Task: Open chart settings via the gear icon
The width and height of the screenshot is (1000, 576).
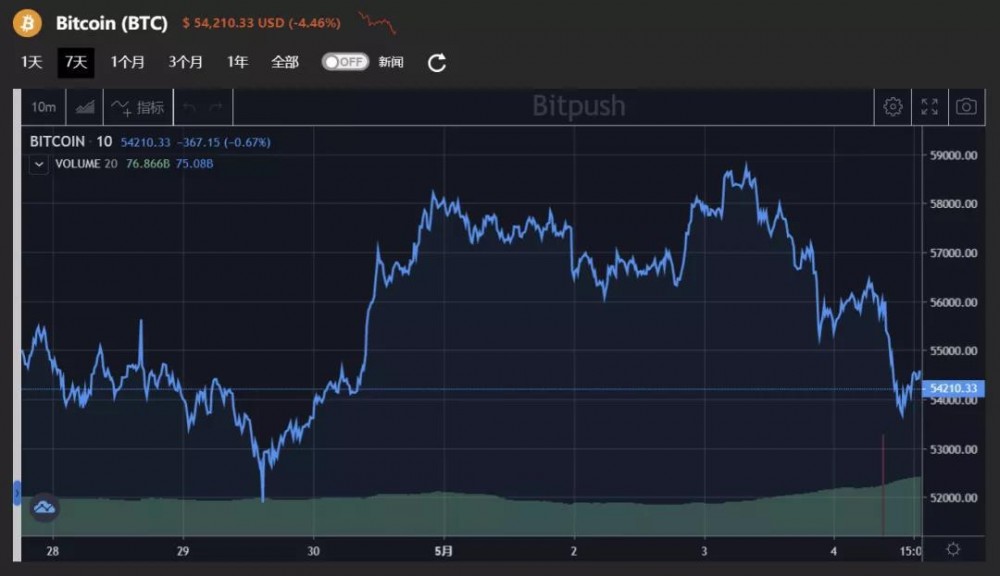Action: [x=893, y=106]
